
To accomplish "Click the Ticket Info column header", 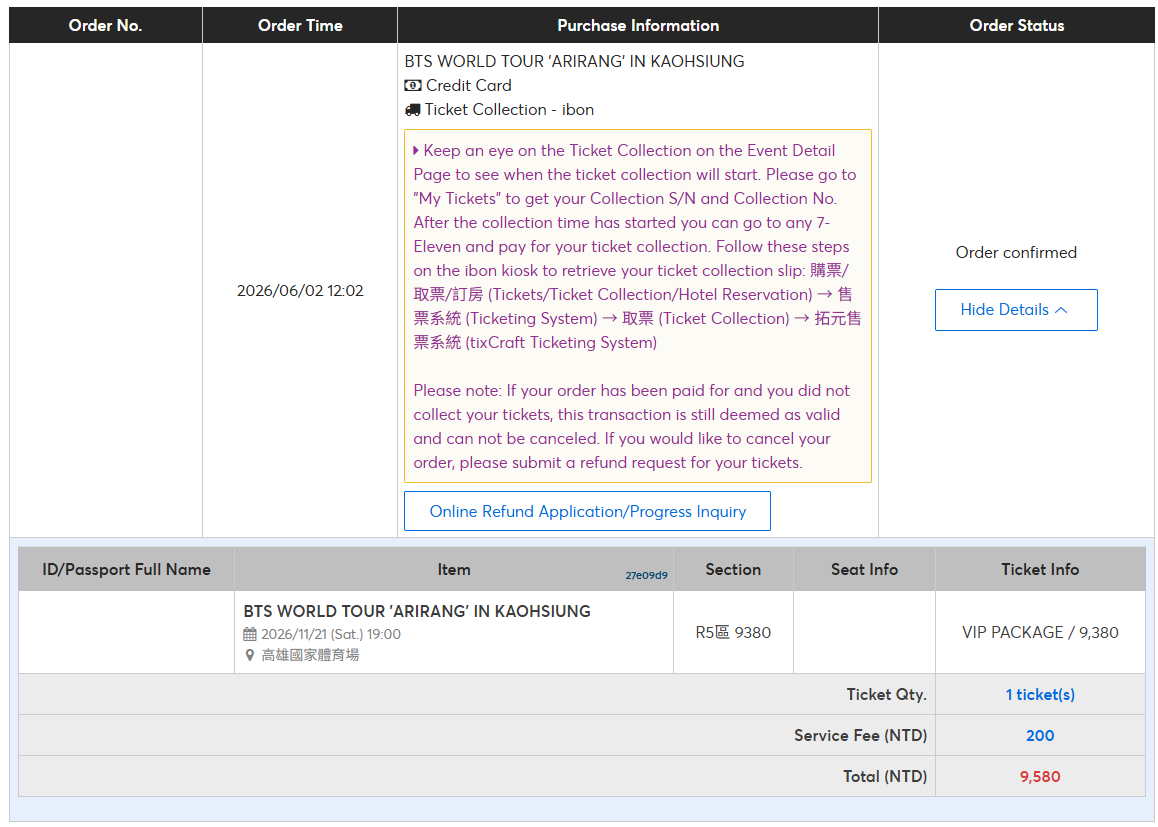I will tap(1040, 569).
